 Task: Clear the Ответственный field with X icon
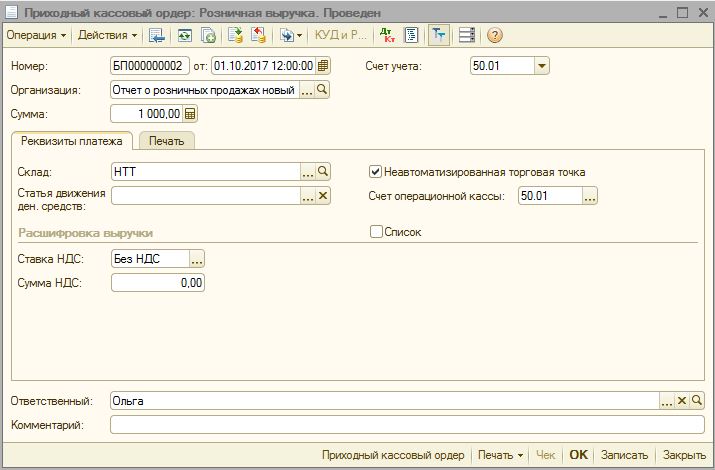click(682, 401)
